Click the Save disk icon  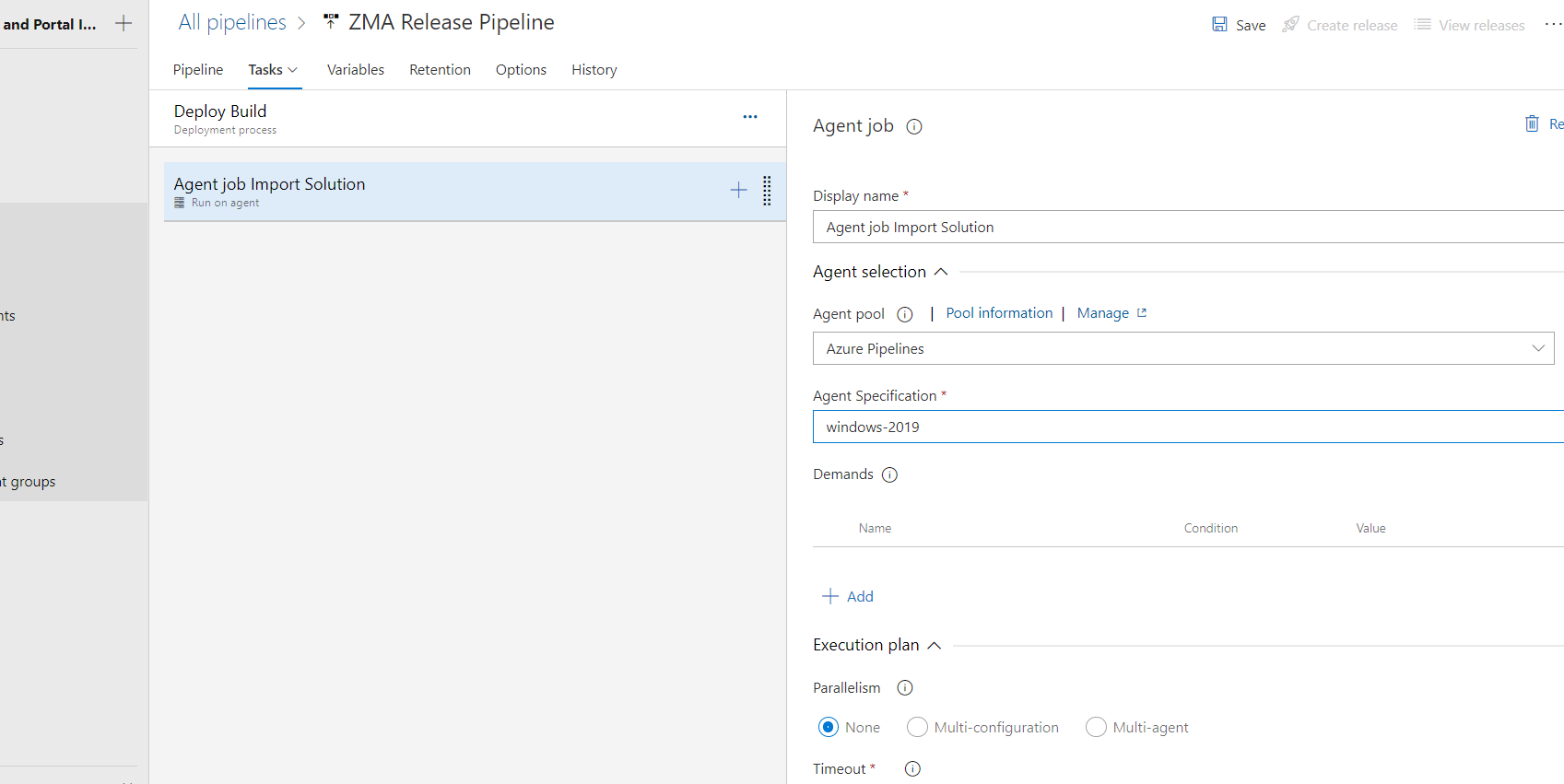[x=1219, y=25]
